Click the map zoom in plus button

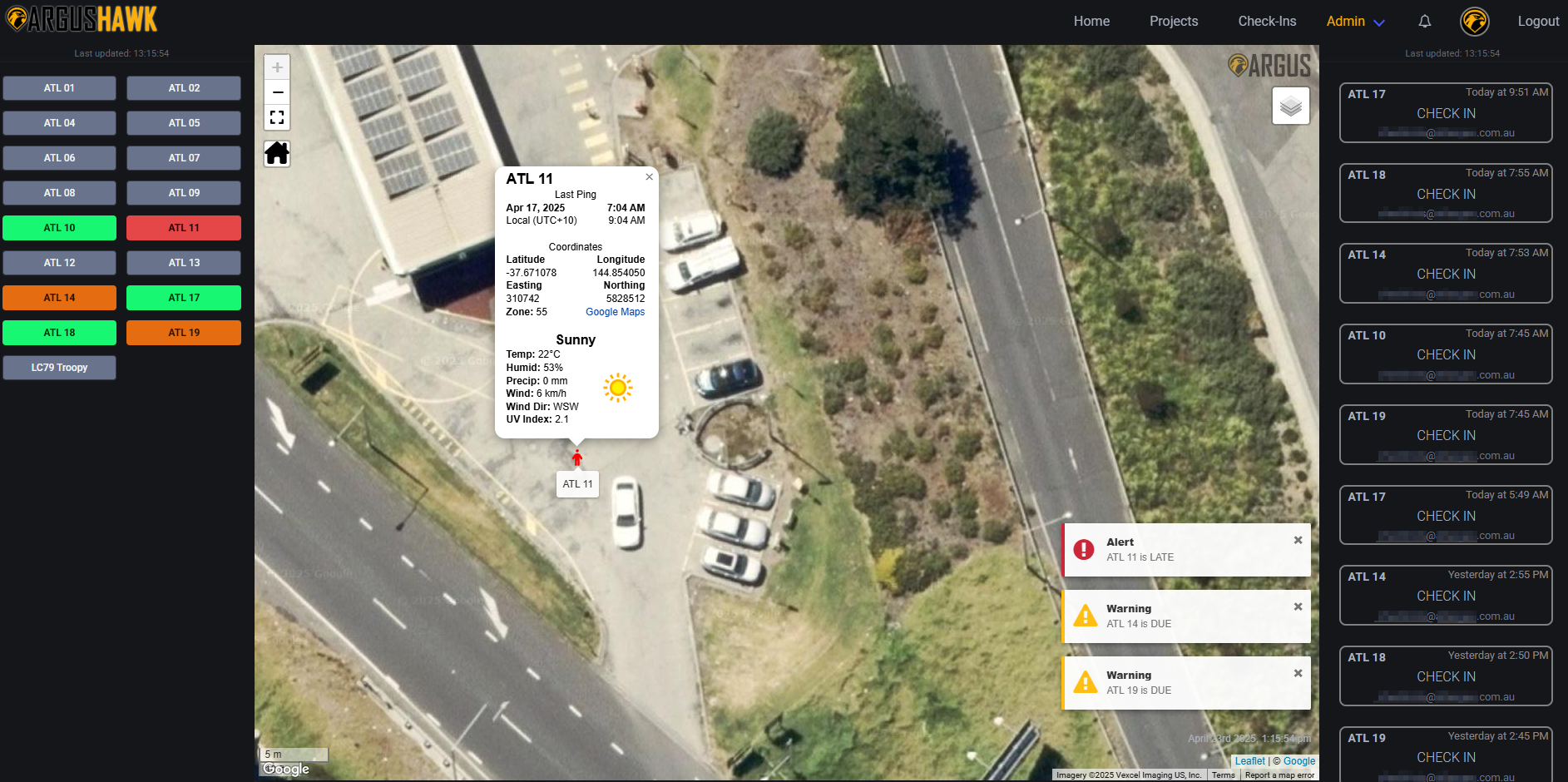point(277,67)
